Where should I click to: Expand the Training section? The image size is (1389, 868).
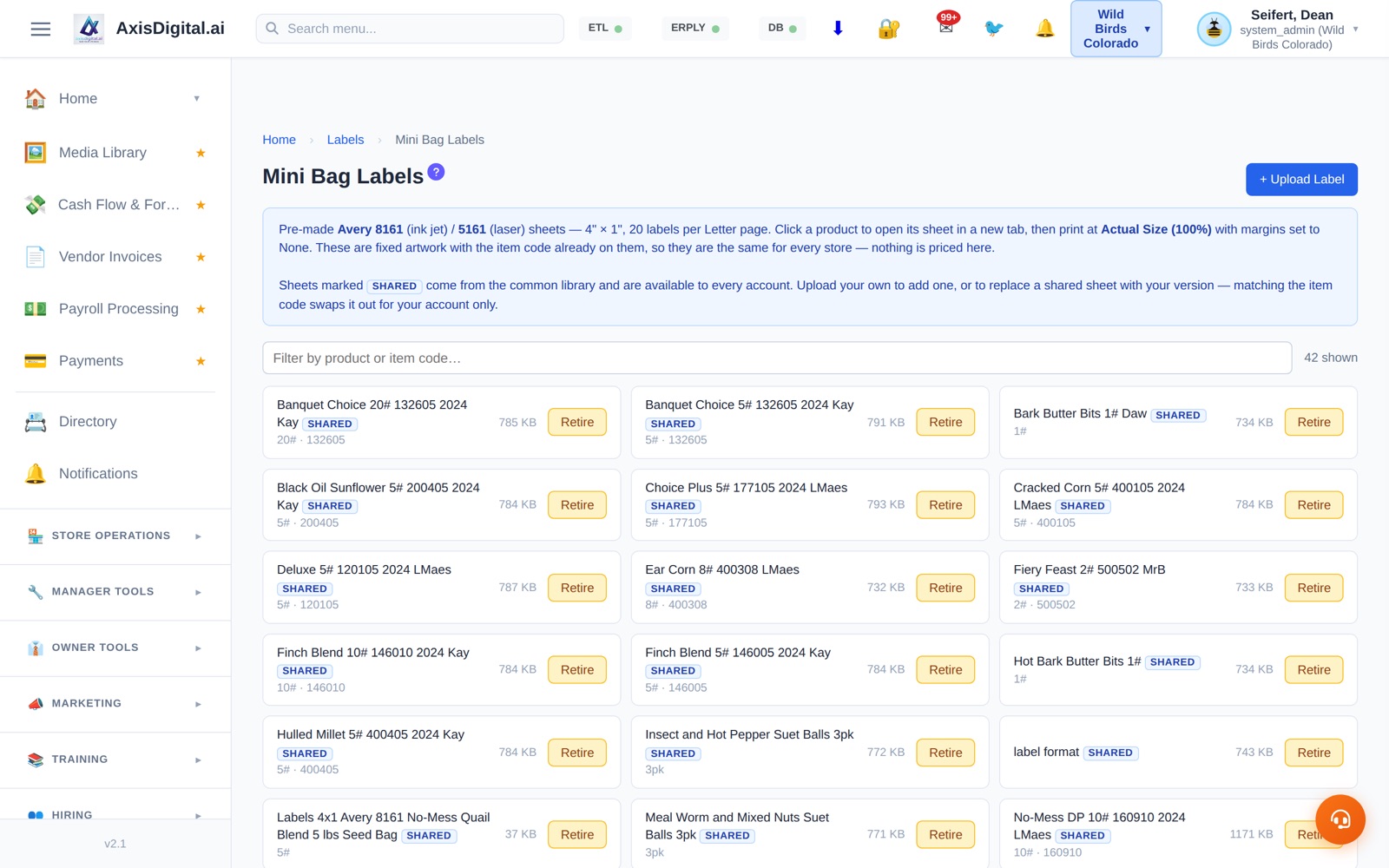pyautogui.click(x=198, y=760)
